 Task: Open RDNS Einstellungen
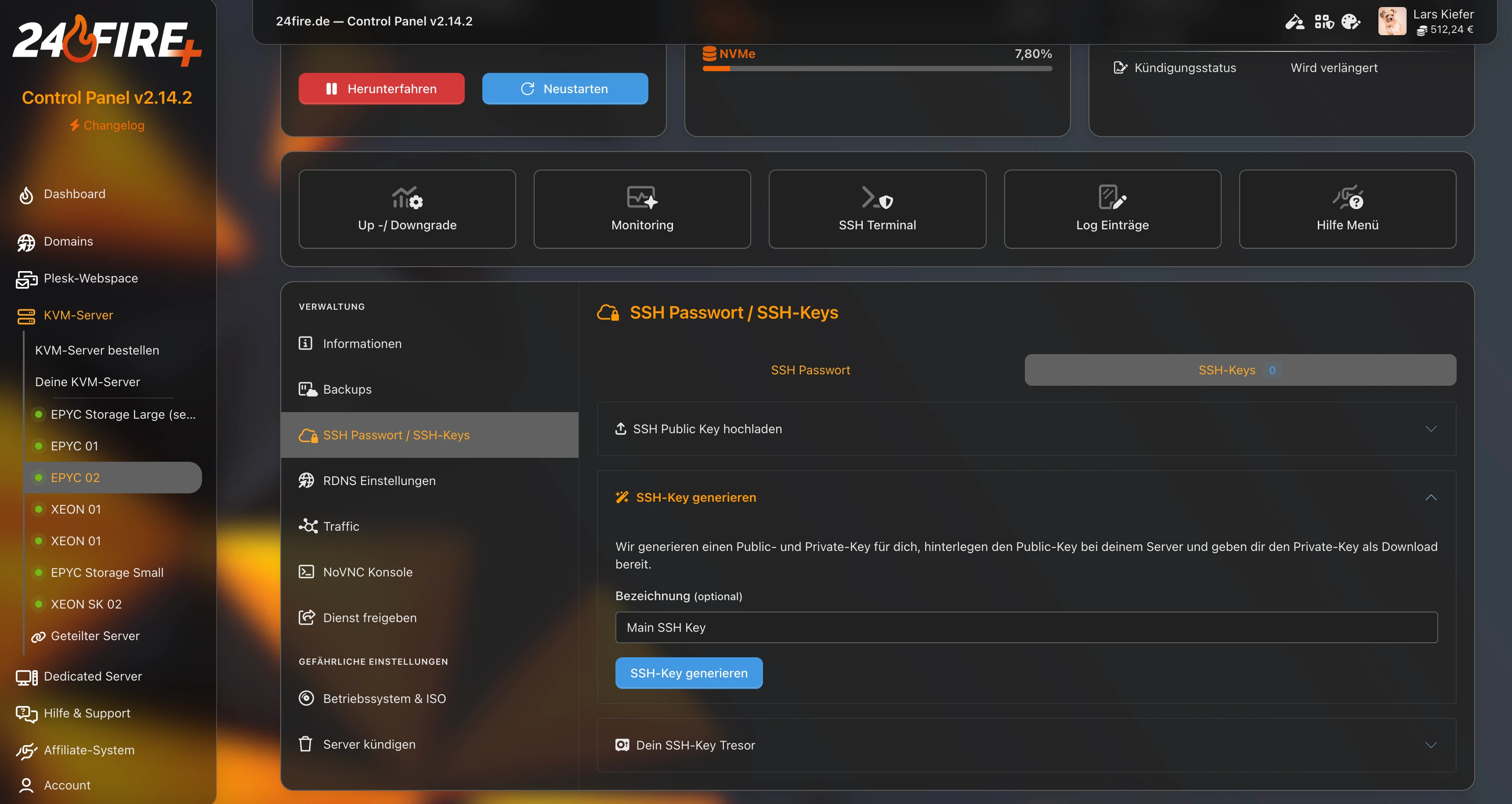pos(430,481)
